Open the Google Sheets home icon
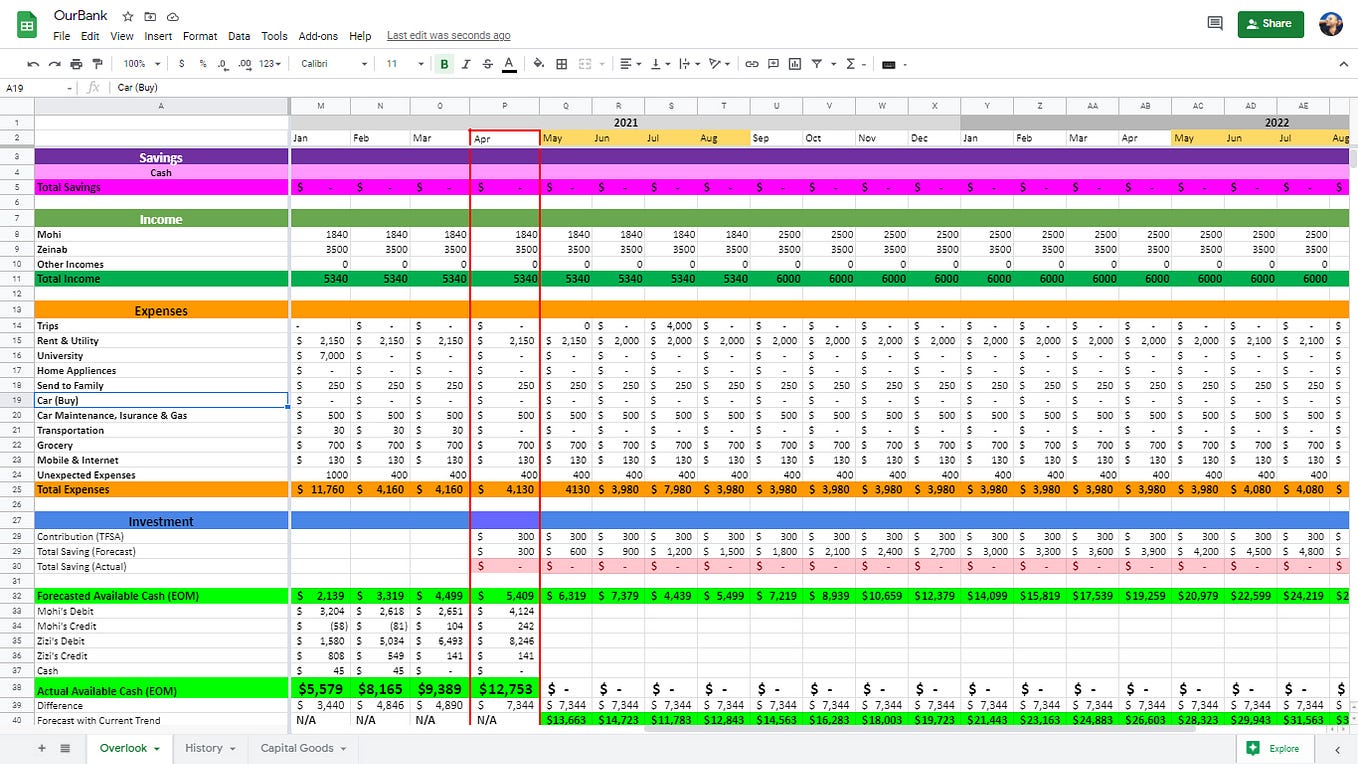 27,24
